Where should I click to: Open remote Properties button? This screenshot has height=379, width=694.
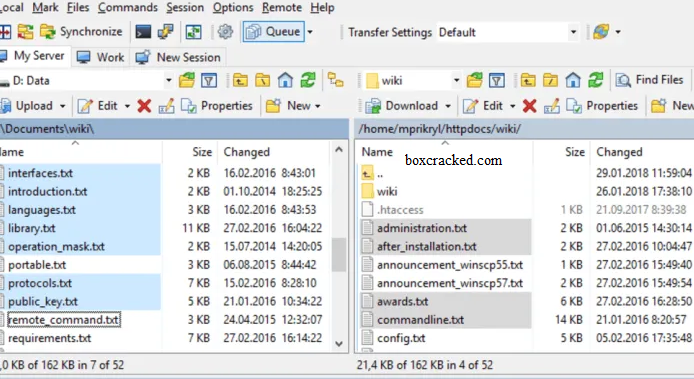(x=601, y=106)
